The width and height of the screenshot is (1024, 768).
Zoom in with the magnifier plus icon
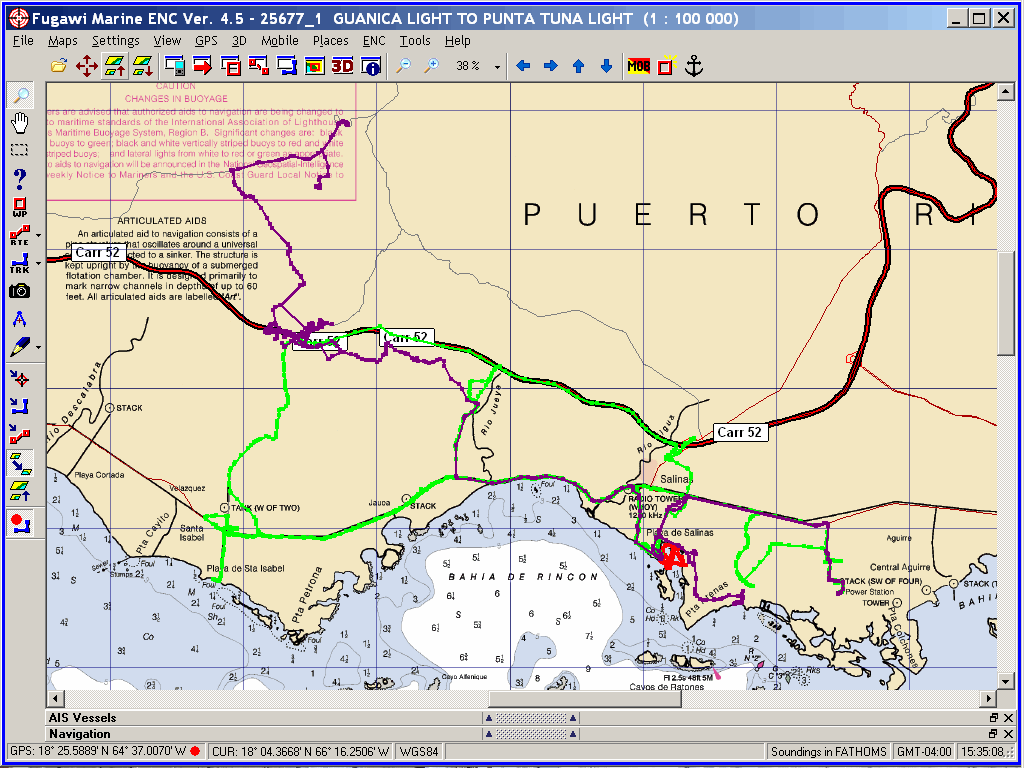pos(432,65)
